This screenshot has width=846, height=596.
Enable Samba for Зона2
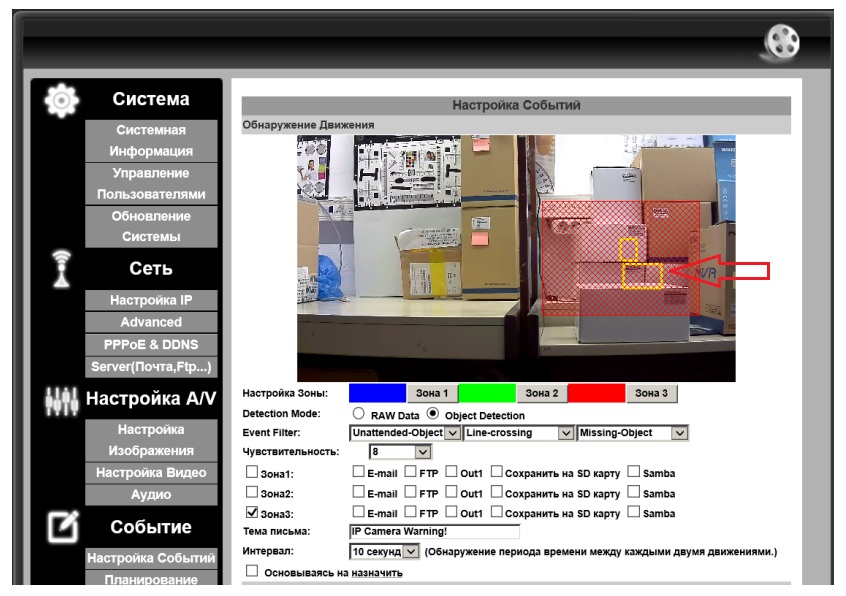coord(634,492)
